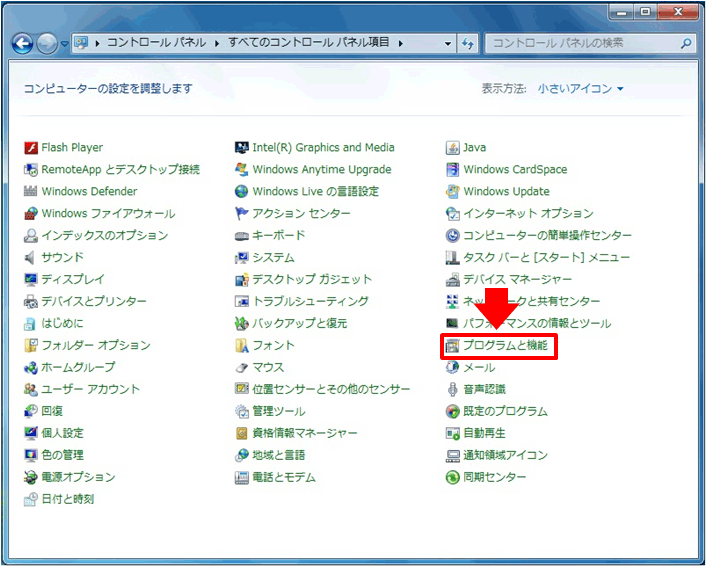
Task: Click the コントロール パネル breadcrumb
Action: pos(156,43)
